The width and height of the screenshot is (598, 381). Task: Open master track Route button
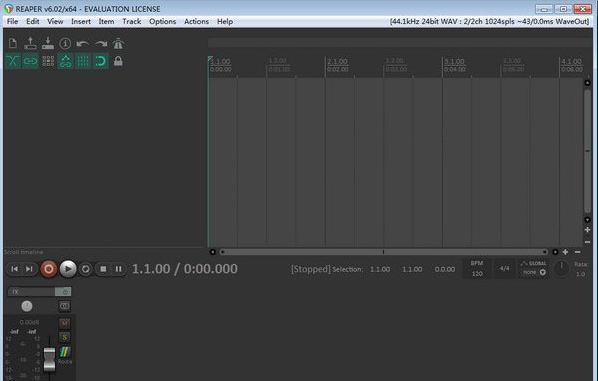click(65, 354)
